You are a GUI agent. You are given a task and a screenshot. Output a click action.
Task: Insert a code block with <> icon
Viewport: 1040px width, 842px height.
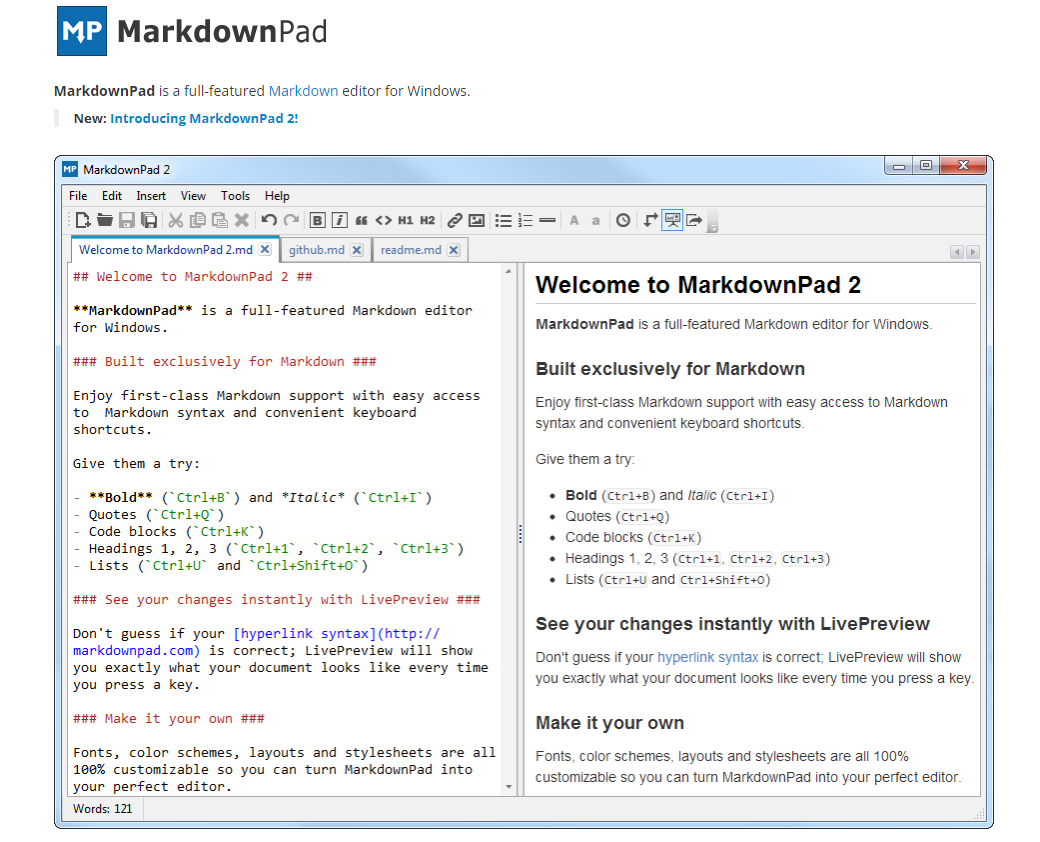[x=383, y=220]
